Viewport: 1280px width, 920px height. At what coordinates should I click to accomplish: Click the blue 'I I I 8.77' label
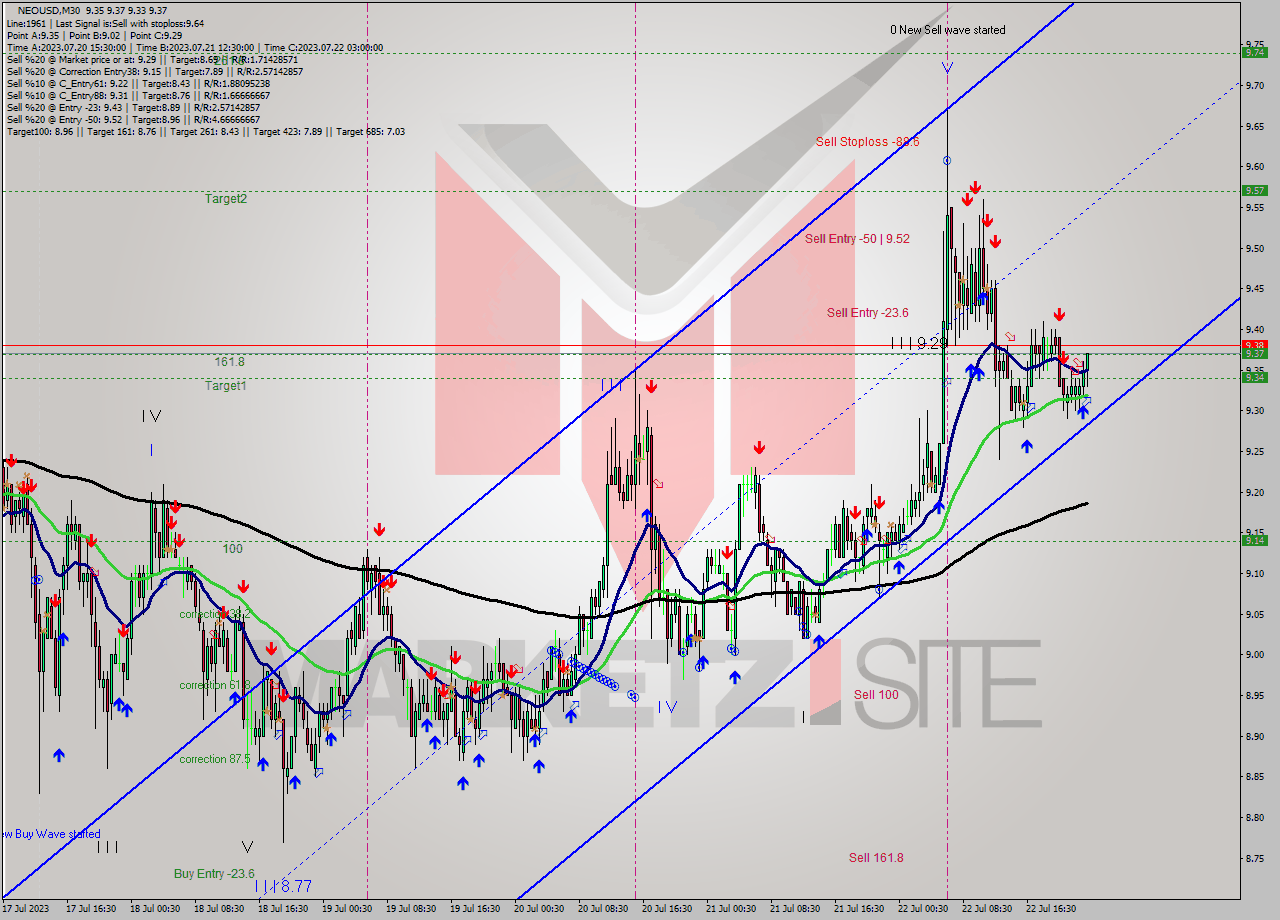[x=283, y=886]
